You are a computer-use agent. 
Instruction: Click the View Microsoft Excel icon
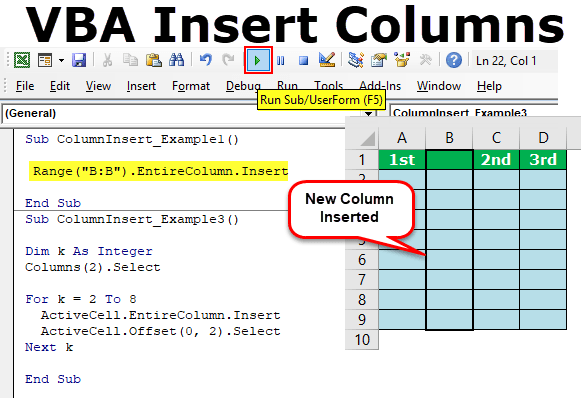click(22, 60)
